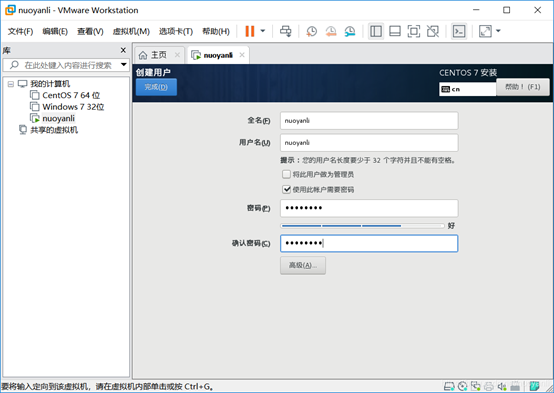Enter full screen mode icon
554x393 pixels.
(x=414, y=31)
